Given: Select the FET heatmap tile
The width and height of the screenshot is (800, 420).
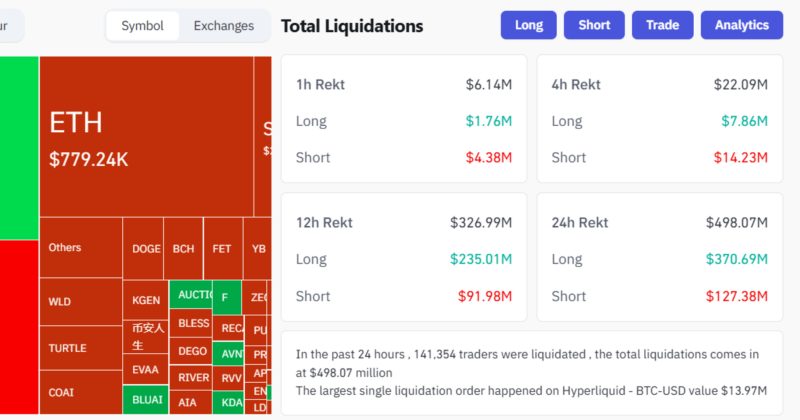Looking at the screenshot, I should (x=221, y=249).
